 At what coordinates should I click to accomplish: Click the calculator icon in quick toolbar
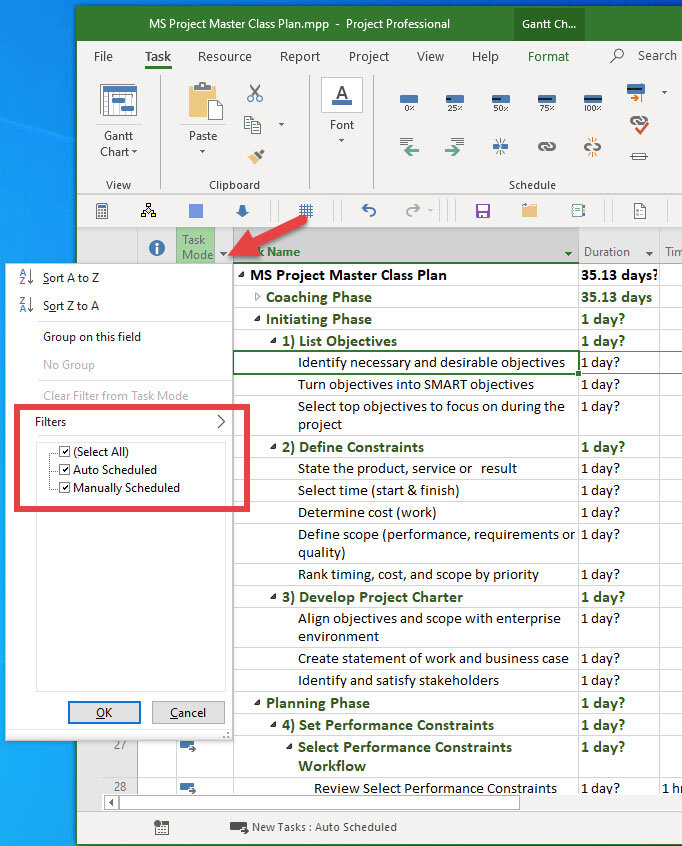[x=102, y=211]
